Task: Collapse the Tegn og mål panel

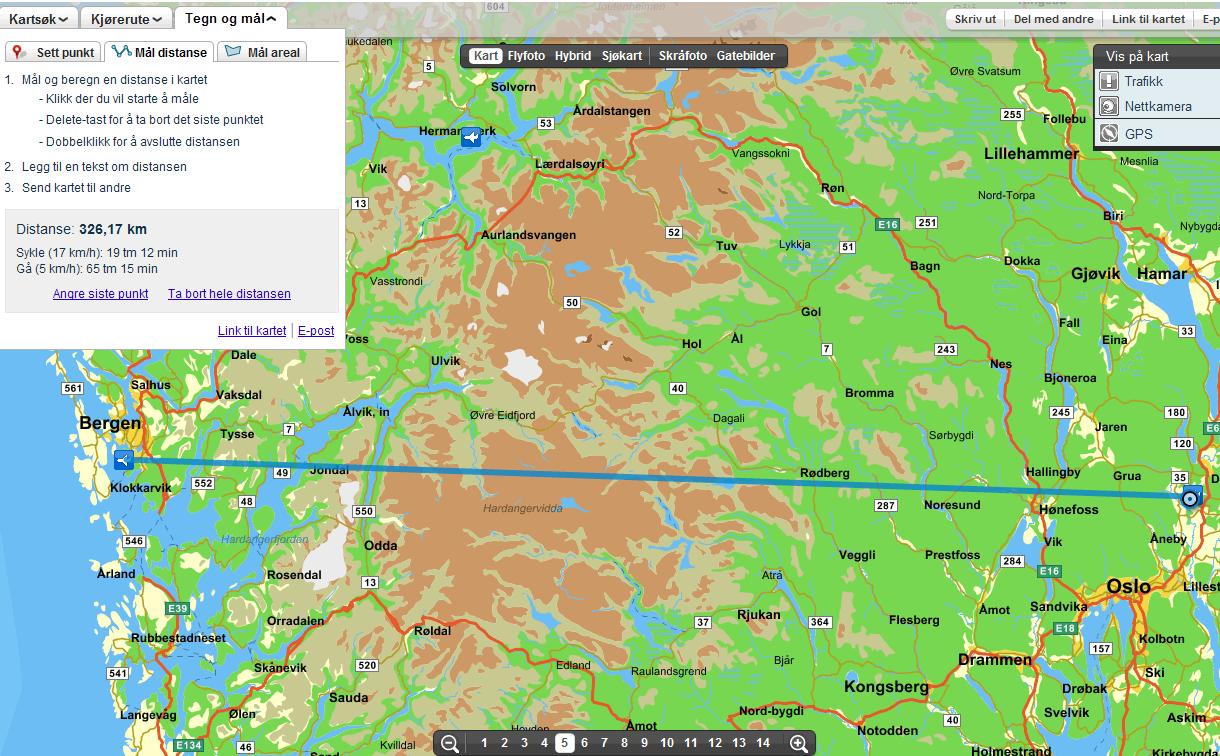Action: (x=231, y=18)
